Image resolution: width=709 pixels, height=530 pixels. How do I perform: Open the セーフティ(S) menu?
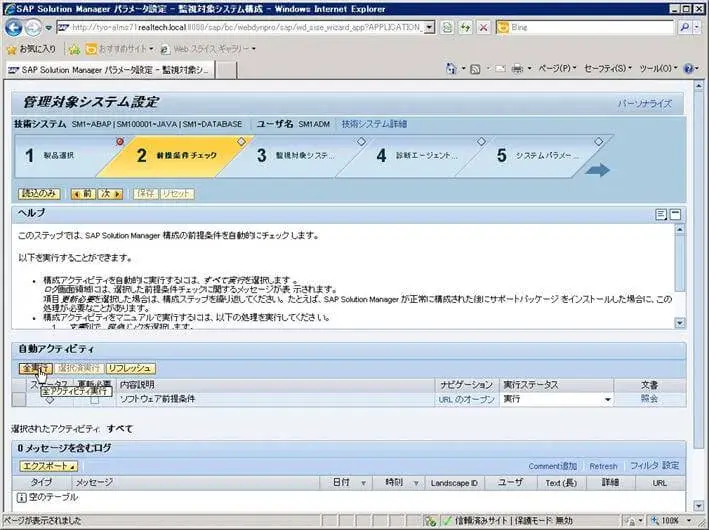coord(608,68)
